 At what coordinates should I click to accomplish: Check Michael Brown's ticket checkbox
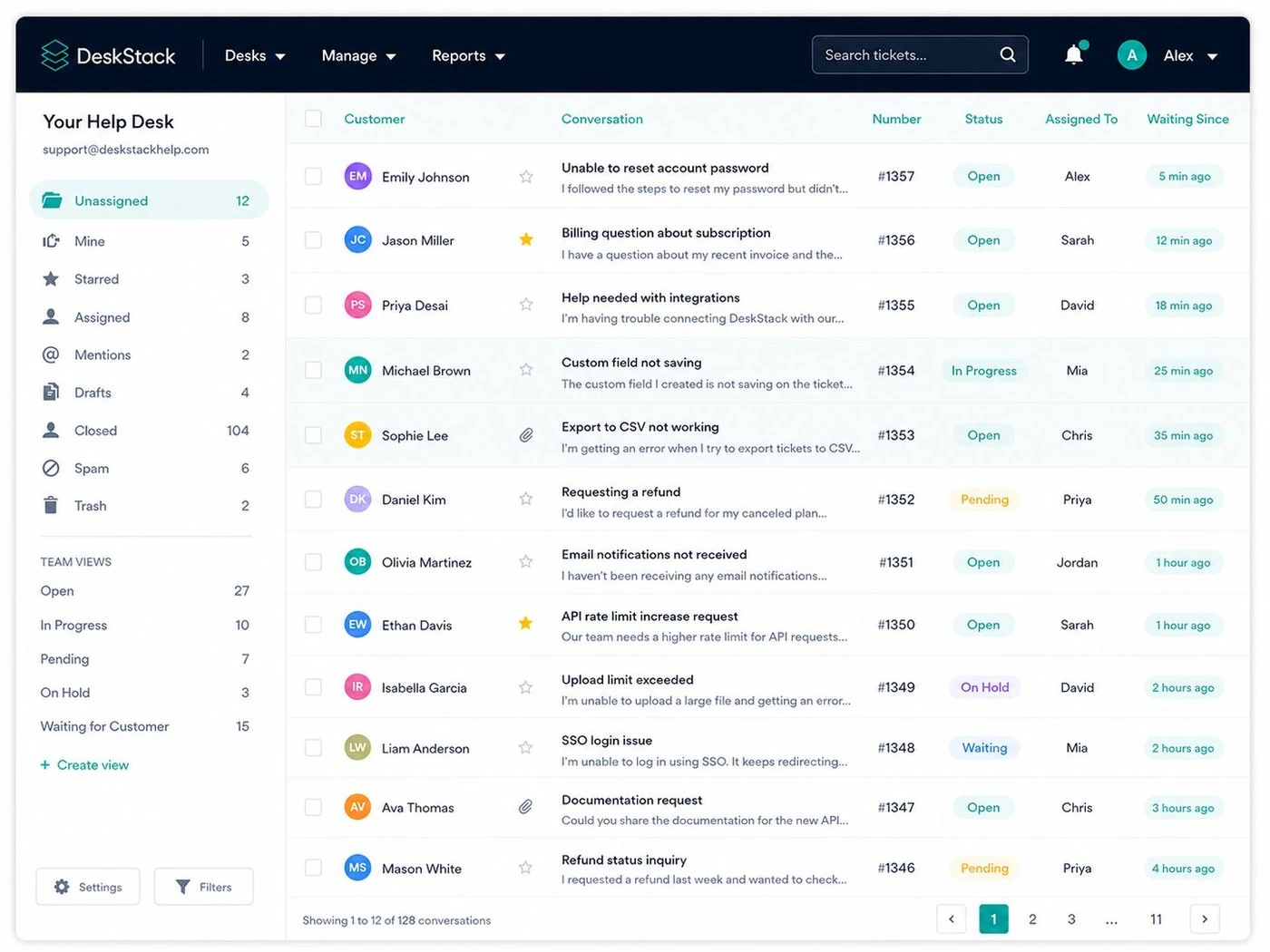[x=313, y=370]
